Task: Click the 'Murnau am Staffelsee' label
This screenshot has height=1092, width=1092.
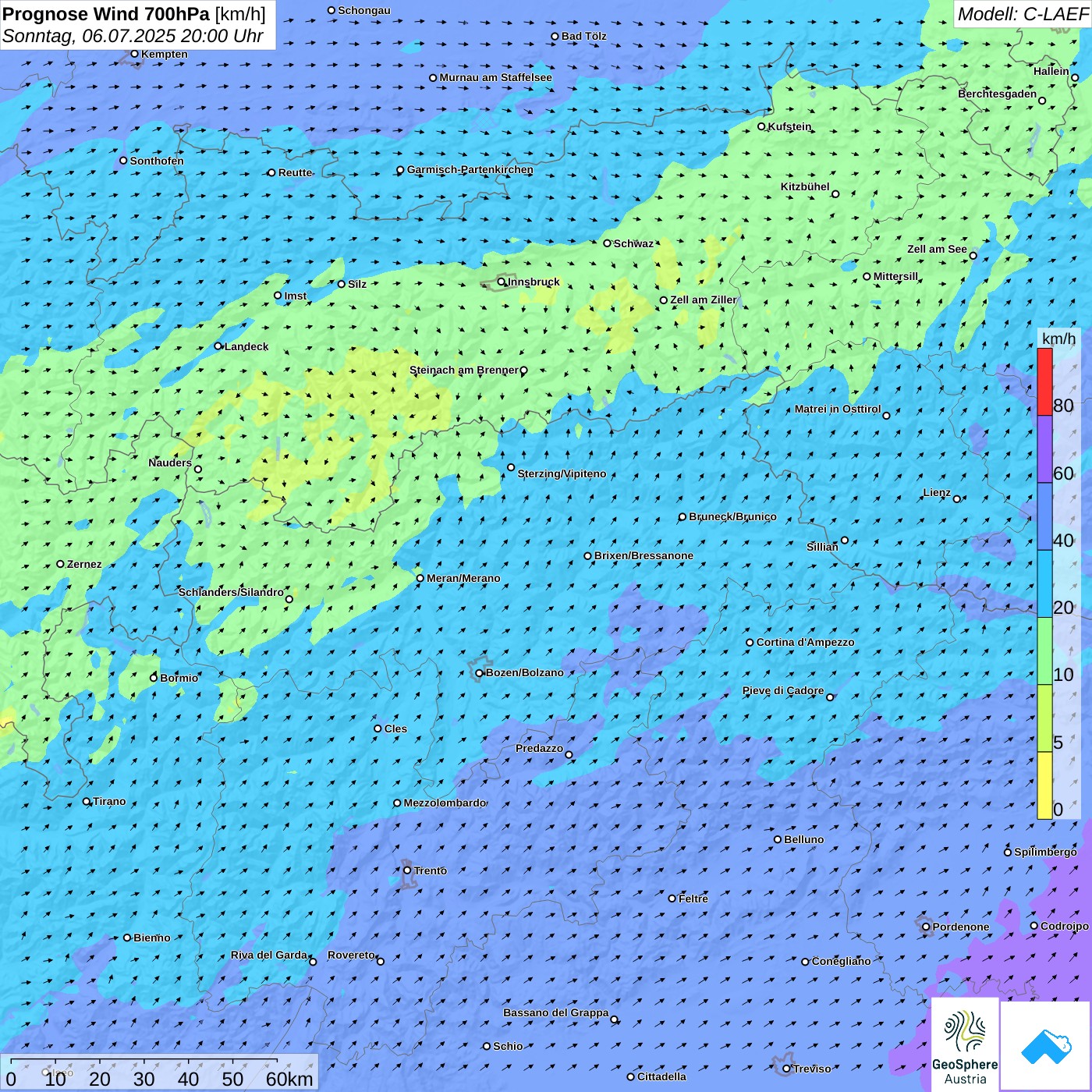Action: click(x=495, y=77)
